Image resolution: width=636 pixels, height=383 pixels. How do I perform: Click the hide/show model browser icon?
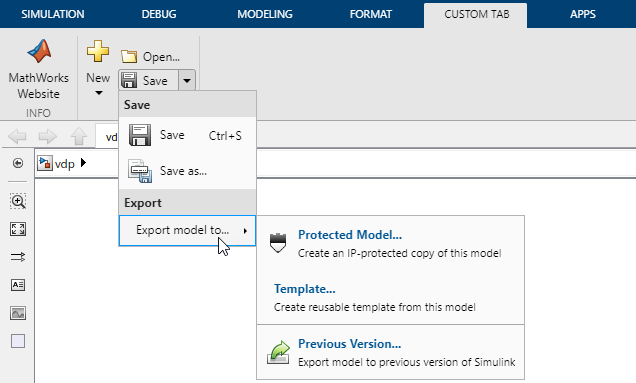[x=18, y=163]
